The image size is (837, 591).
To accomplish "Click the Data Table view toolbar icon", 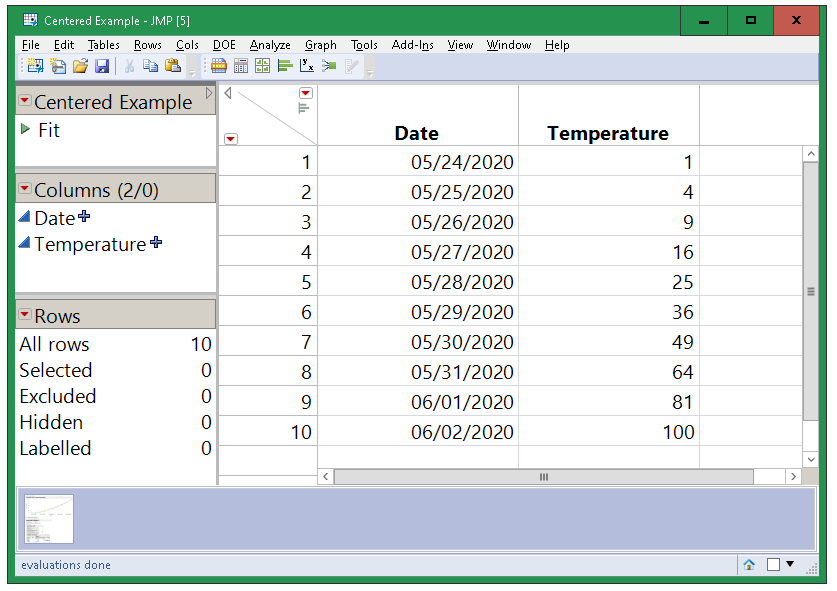I will (218, 66).
